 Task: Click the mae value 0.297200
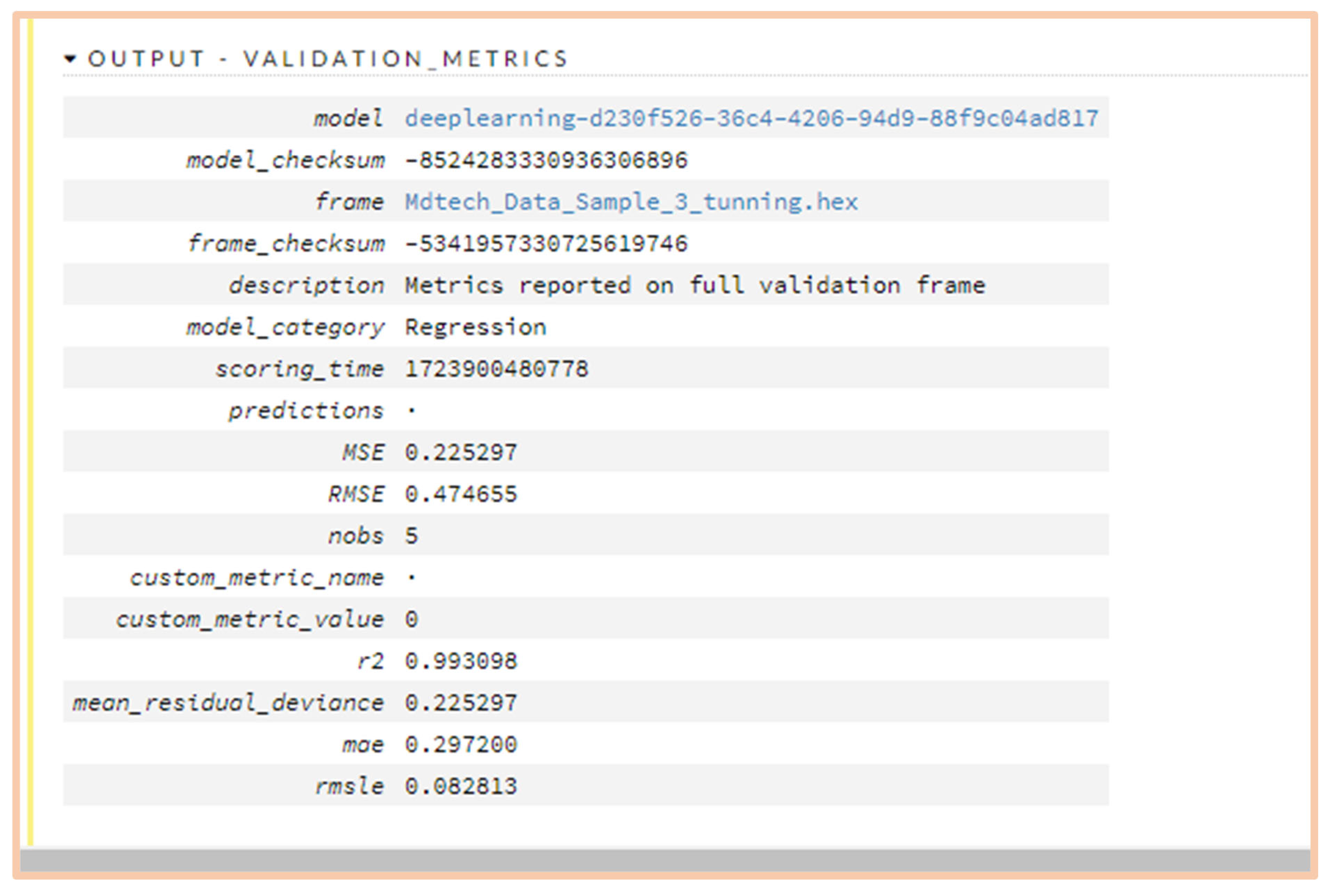tap(461, 744)
